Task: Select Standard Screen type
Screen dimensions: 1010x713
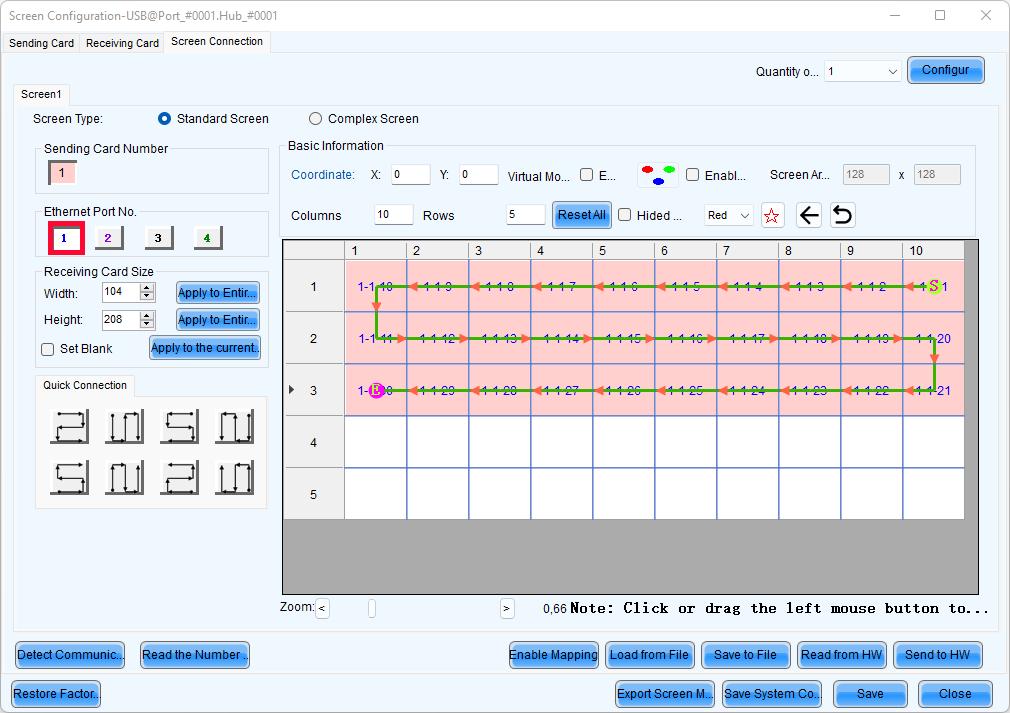Action: 164,119
